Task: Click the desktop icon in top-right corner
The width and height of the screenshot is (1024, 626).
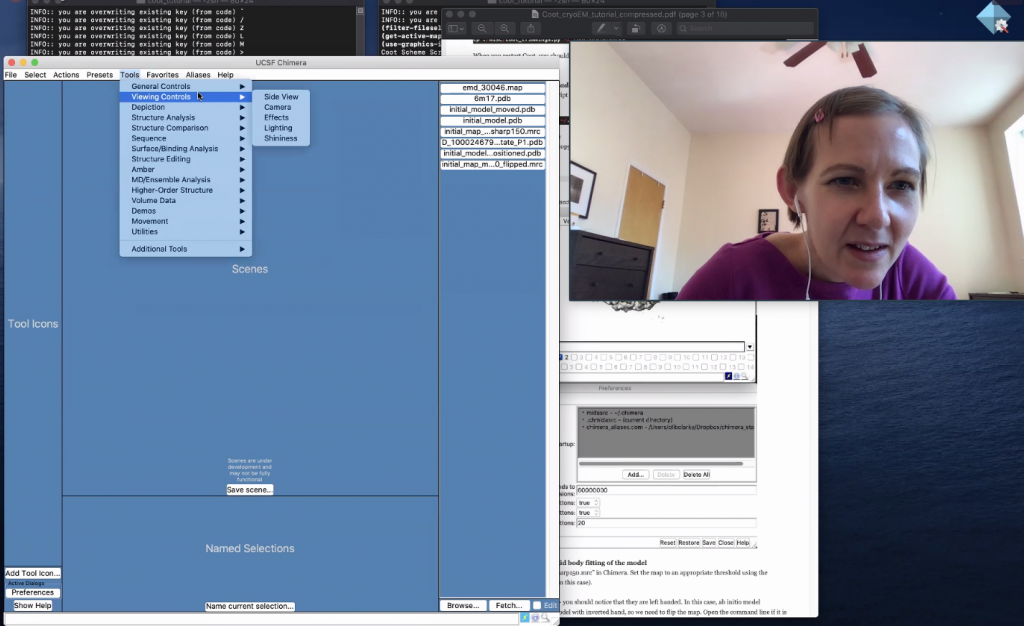Action: click(995, 18)
